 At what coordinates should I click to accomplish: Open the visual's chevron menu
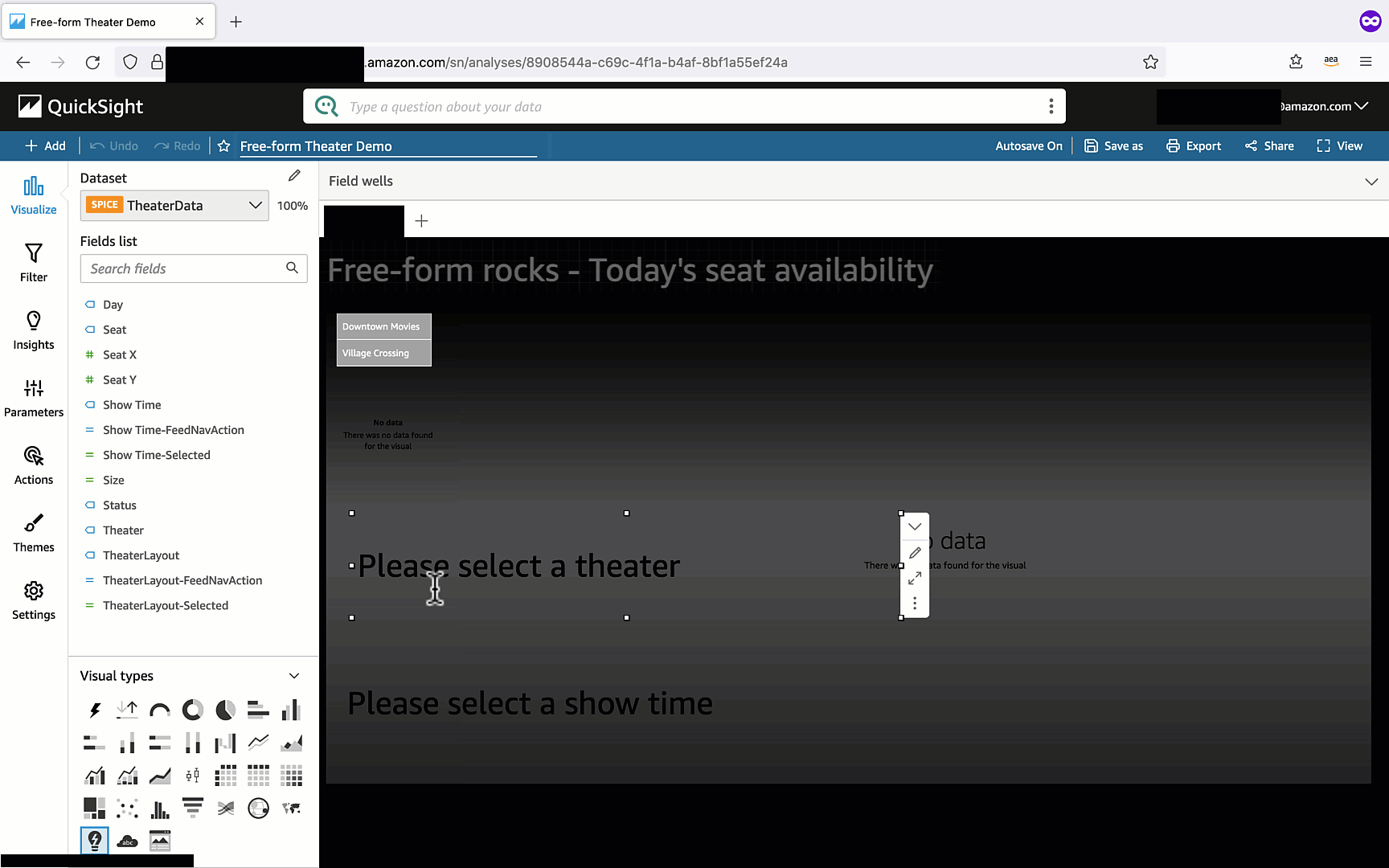click(915, 527)
